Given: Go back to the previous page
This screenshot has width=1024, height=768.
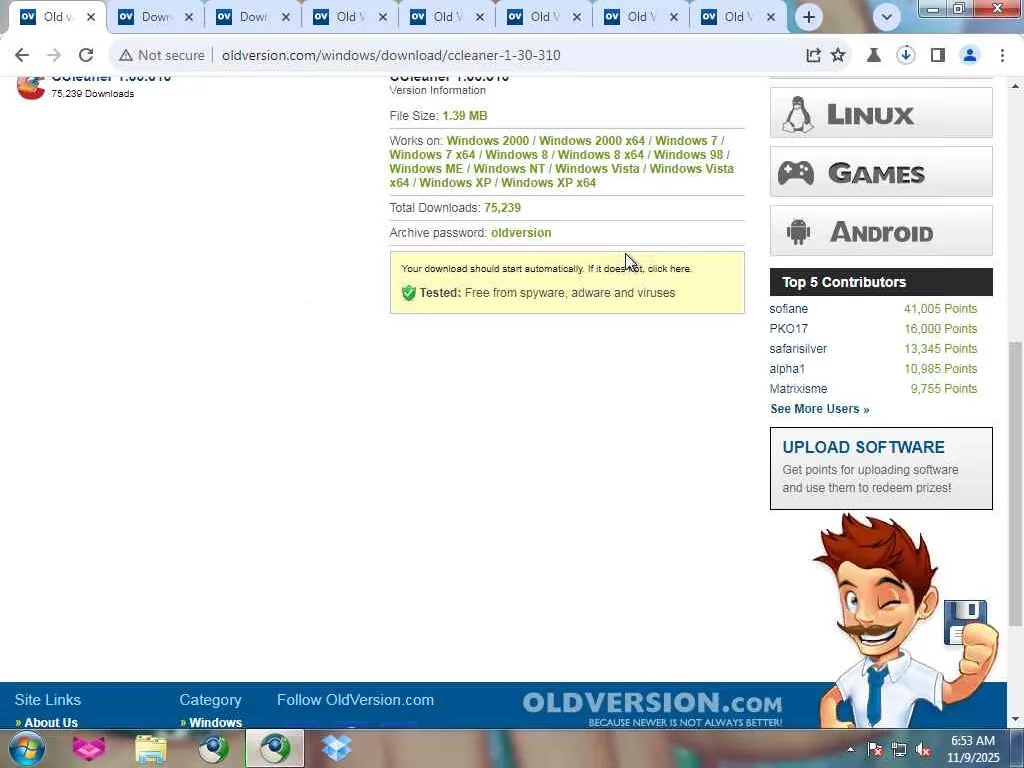Looking at the screenshot, I should pos(22,56).
